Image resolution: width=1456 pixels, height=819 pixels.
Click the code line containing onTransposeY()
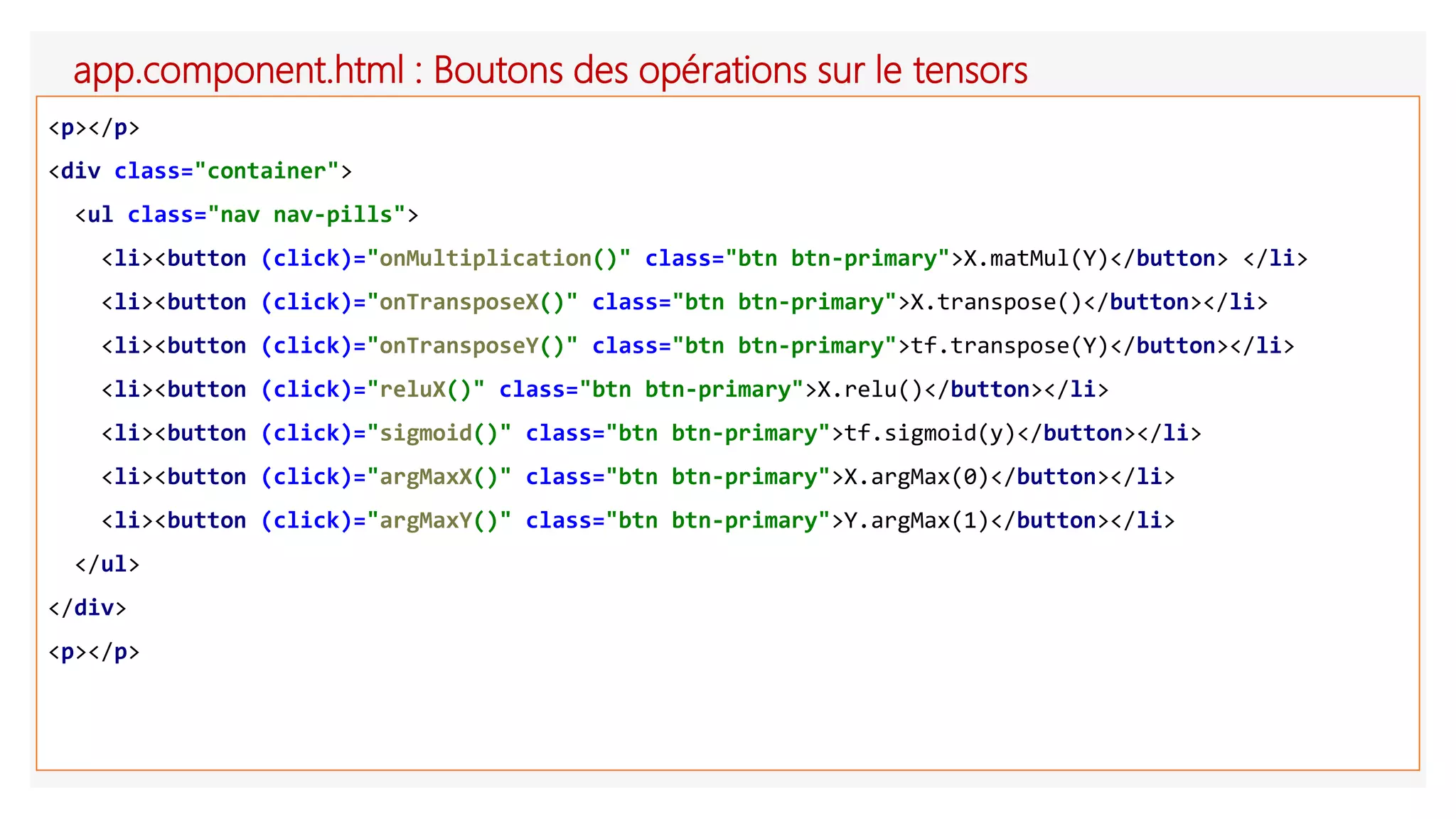coord(698,346)
